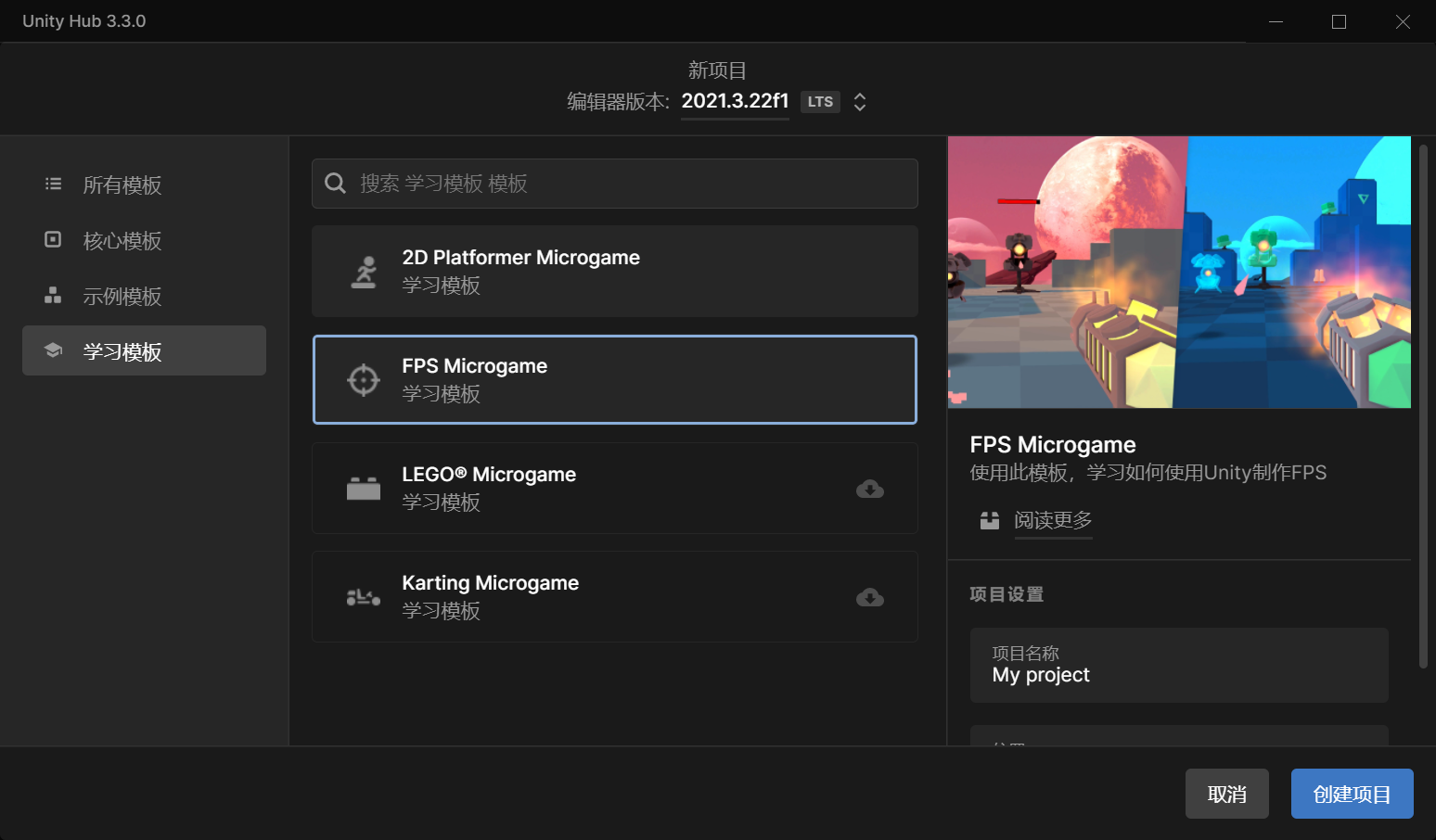Open the 阅读更多 link
This screenshot has width=1436, height=840.
(x=1053, y=520)
